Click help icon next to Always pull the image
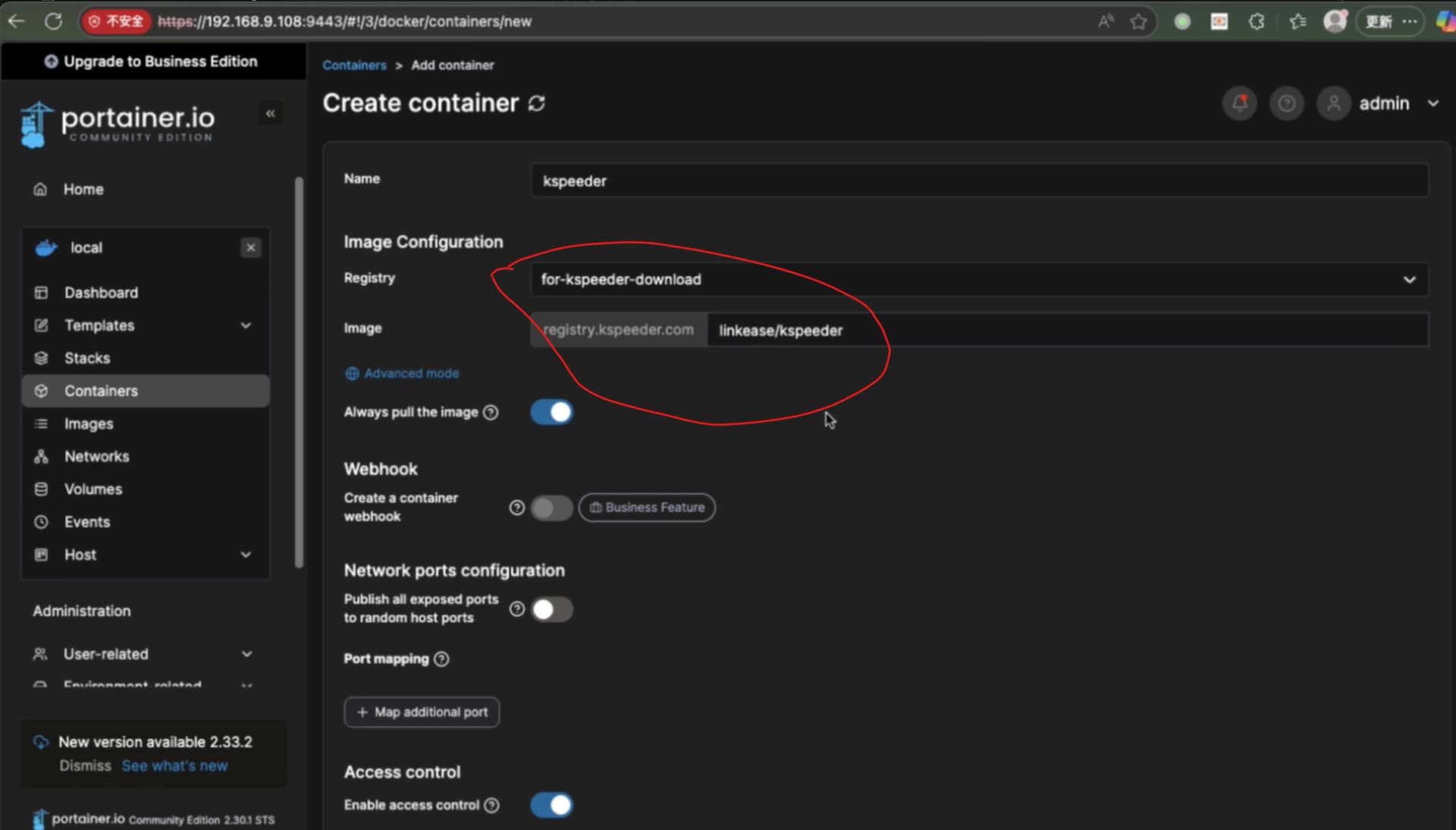This screenshot has width=1456, height=830. pyautogui.click(x=491, y=412)
